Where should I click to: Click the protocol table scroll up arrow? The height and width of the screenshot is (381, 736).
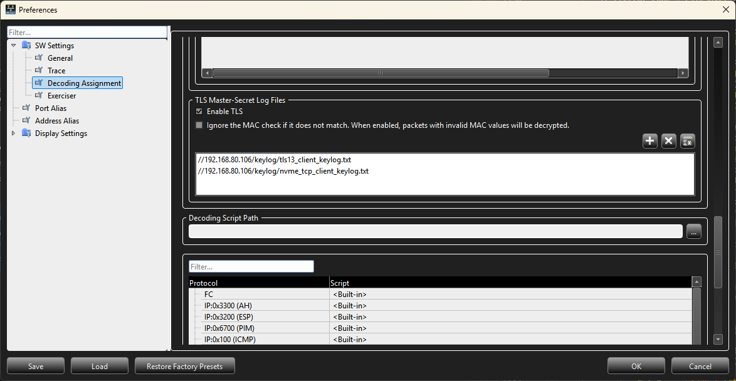tap(697, 282)
